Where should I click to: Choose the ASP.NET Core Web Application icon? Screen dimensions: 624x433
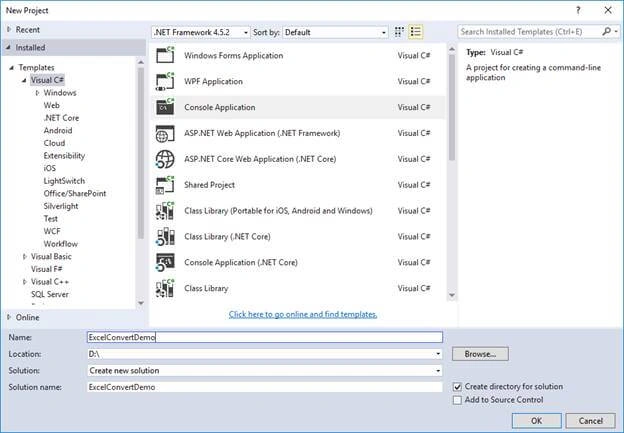pyautogui.click(x=165, y=159)
